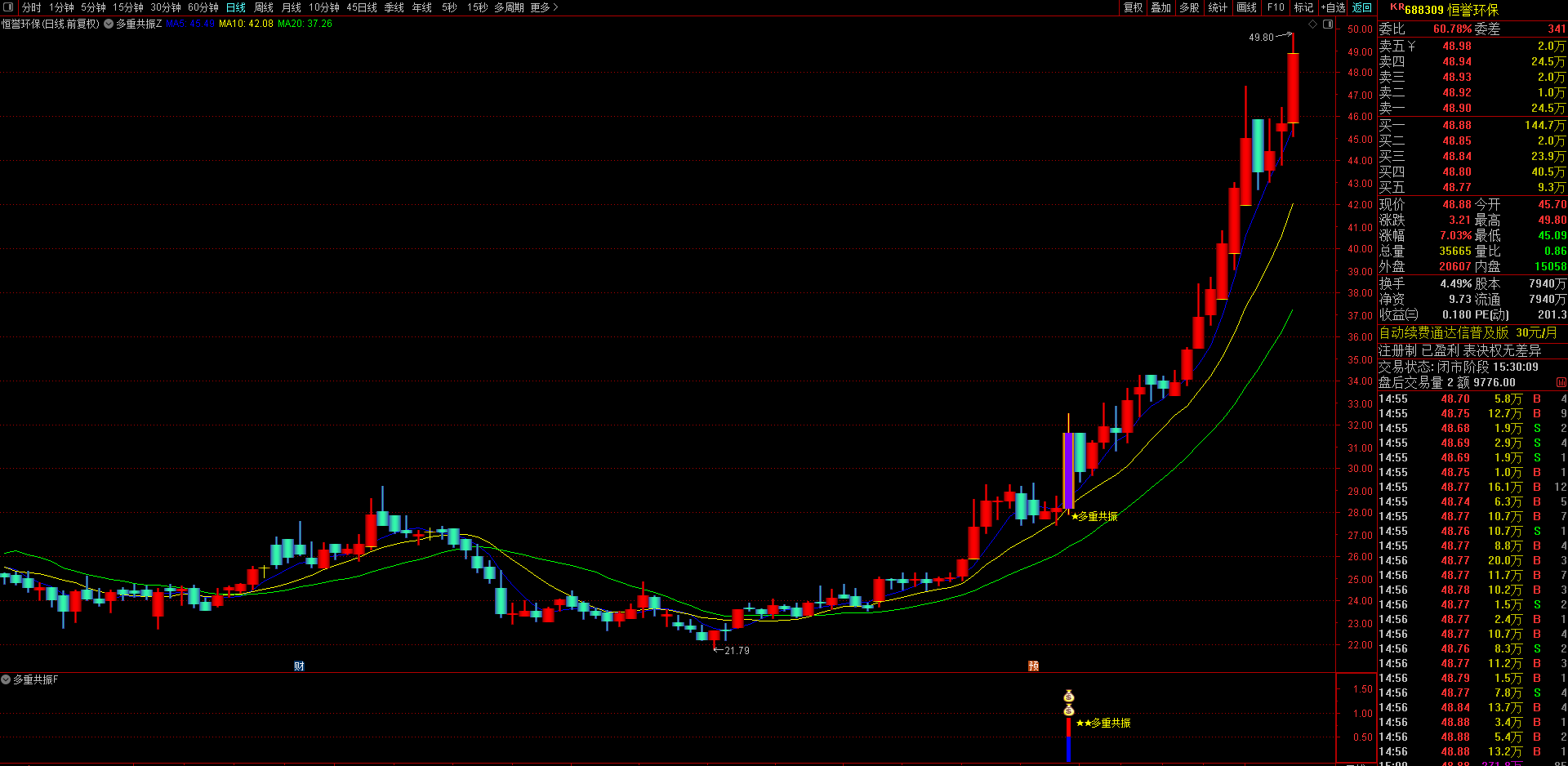Switch to 月线 monthly chart
Image resolution: width=1568 pixels, height=766 pixels.
292,7
